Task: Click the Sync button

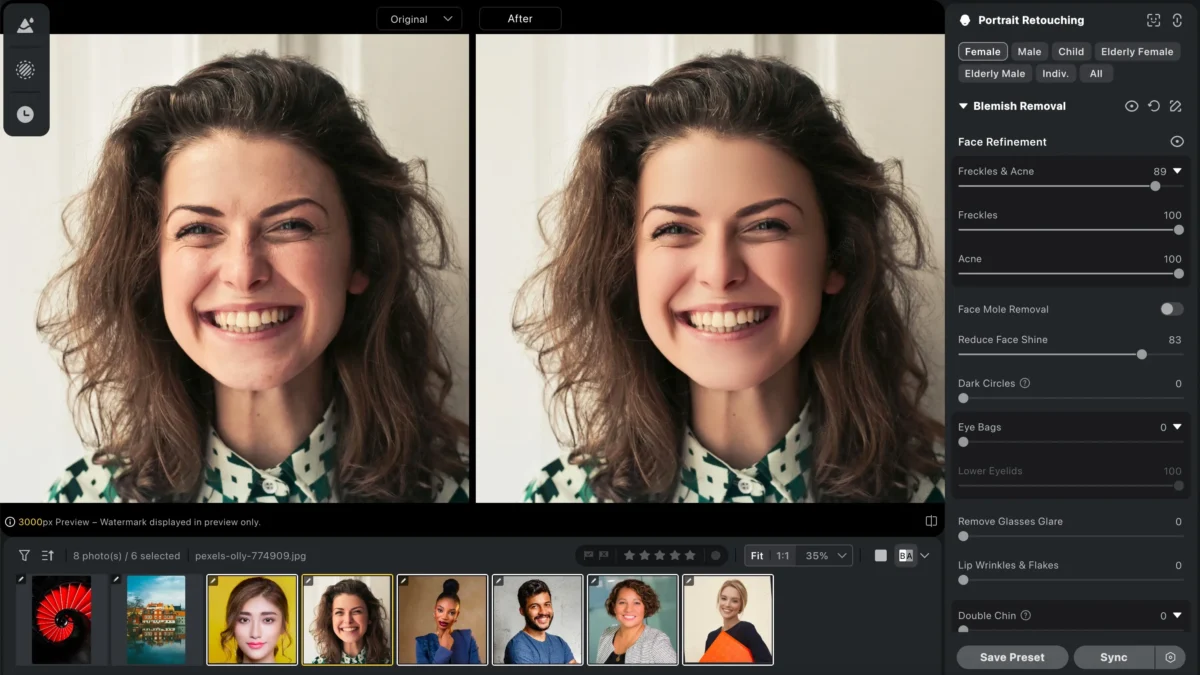Action: (x=1113, y=657)
